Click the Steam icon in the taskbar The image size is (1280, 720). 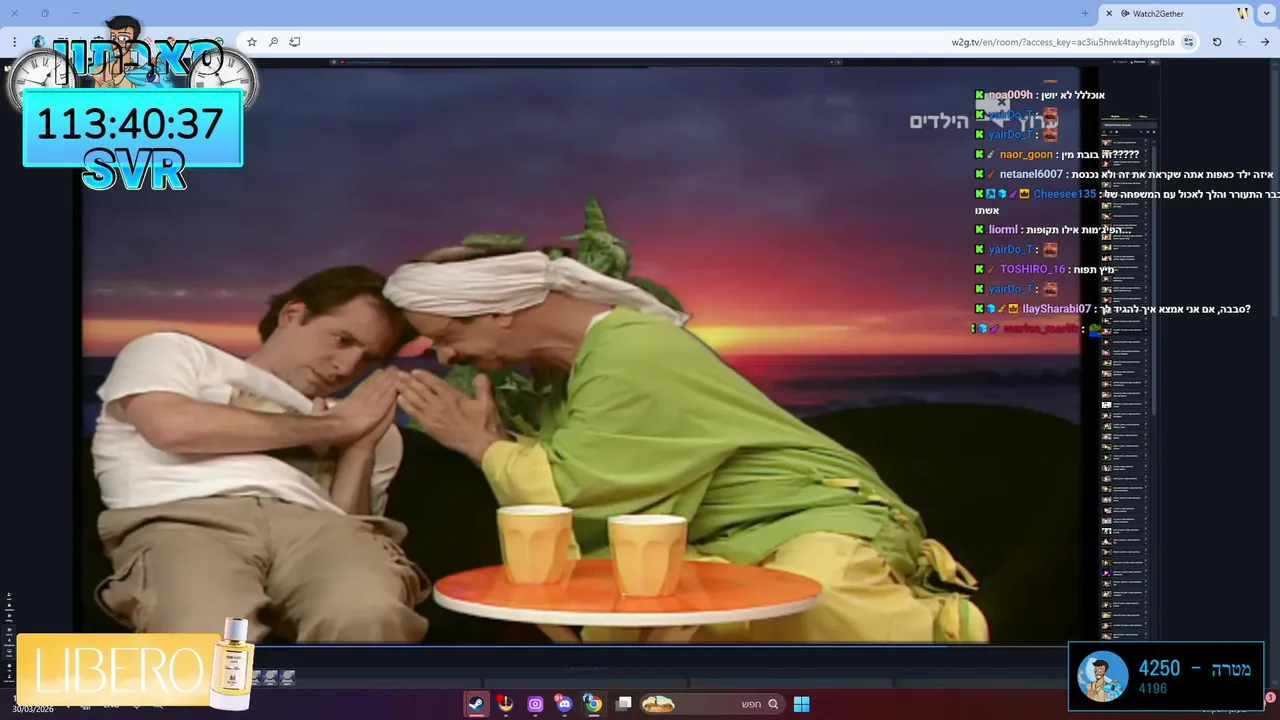point(476,704)
